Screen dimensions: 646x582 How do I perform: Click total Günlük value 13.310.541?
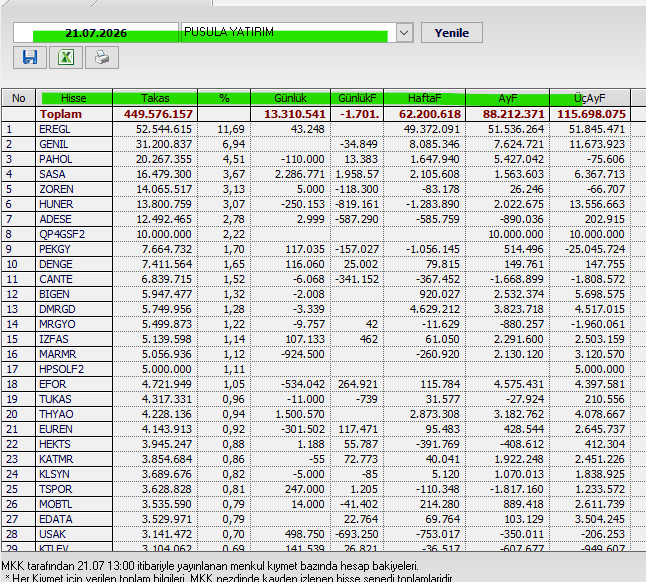[295, 114]
